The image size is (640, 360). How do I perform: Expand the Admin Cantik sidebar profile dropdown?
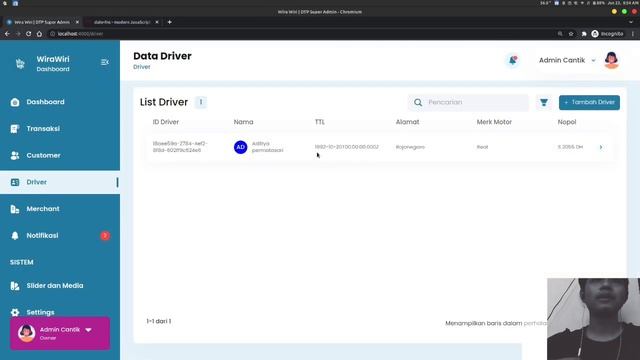tap(89, 330)
